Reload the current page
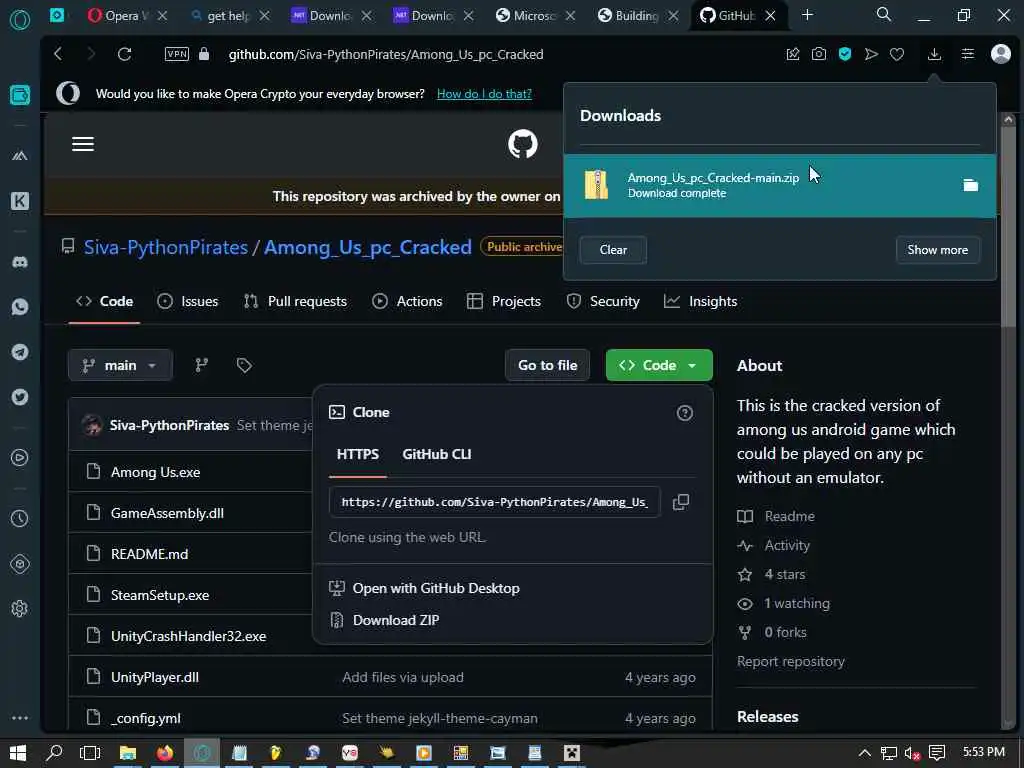 coord(124,54)
